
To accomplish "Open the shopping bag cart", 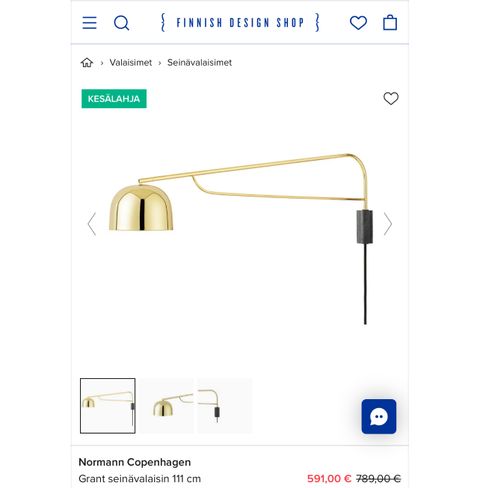I will [x=390, y=23].
